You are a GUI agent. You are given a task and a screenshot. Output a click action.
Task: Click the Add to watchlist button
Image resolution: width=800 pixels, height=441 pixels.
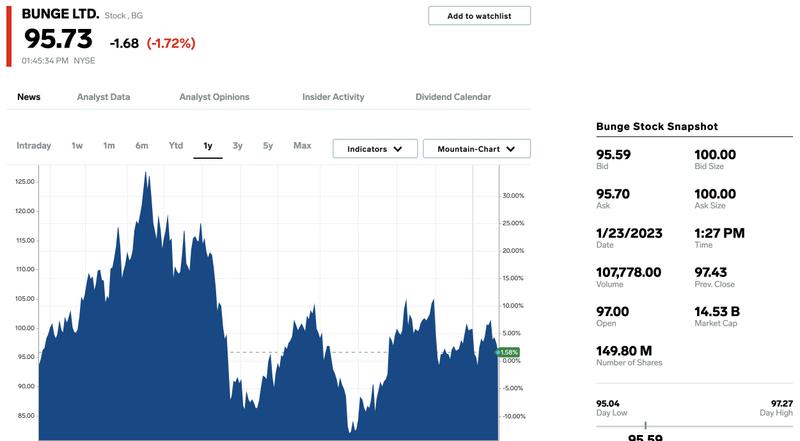(x=479, y=16)
